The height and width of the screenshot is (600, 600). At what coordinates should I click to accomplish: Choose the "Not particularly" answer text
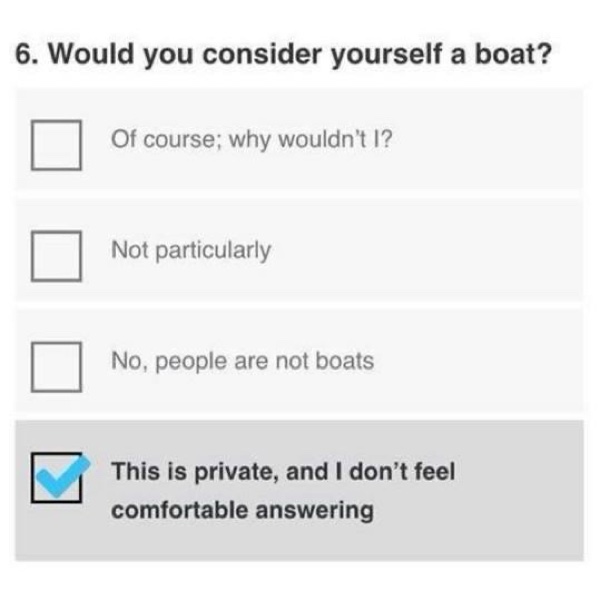190,250
